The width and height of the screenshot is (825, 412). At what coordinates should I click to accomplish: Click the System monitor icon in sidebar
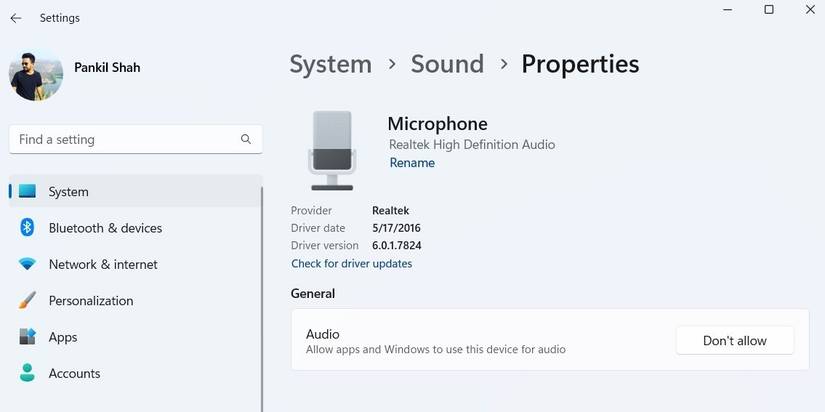tap(27, 191)
